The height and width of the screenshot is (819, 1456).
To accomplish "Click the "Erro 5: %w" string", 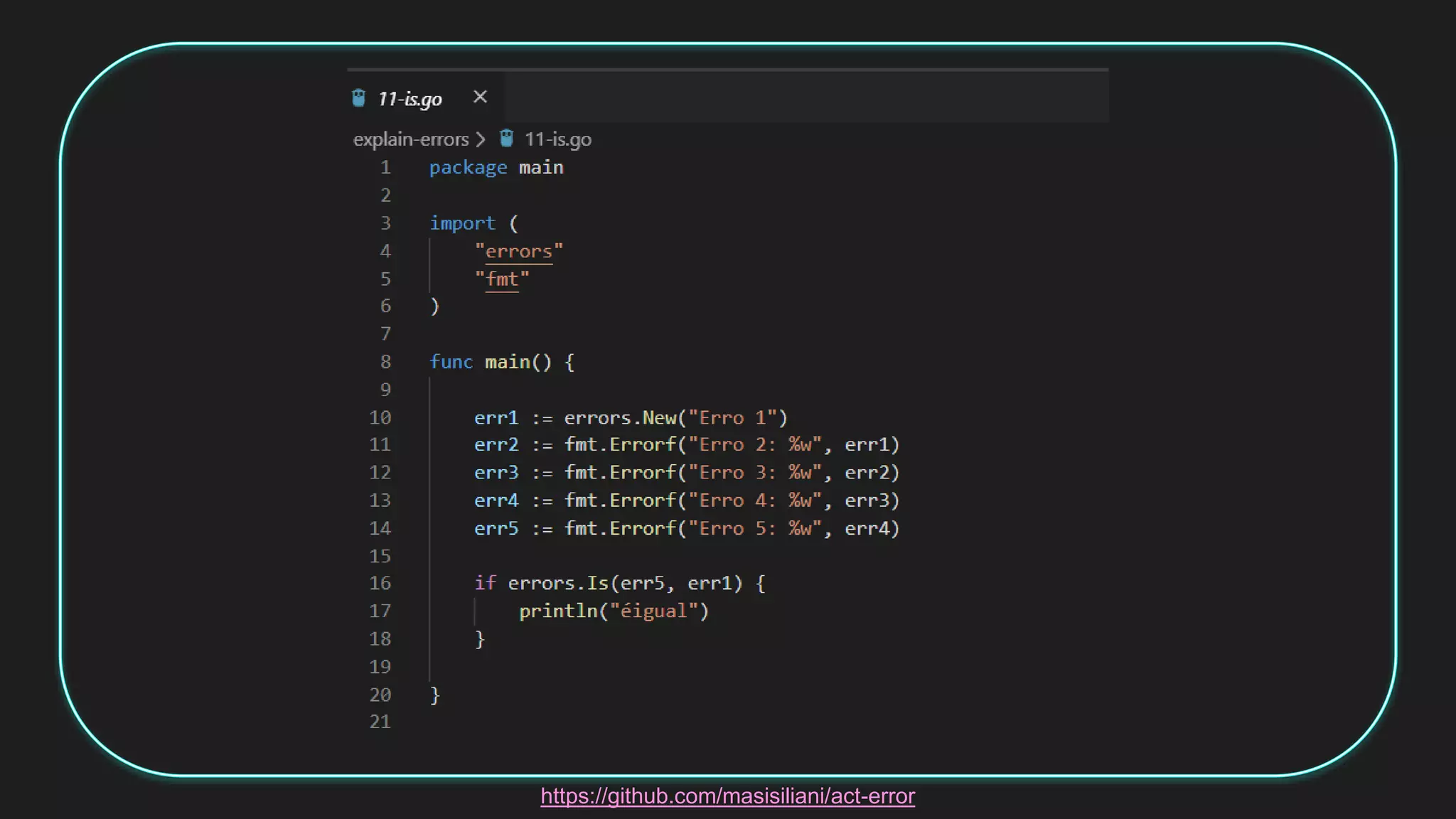I will [x=755, y=529].
